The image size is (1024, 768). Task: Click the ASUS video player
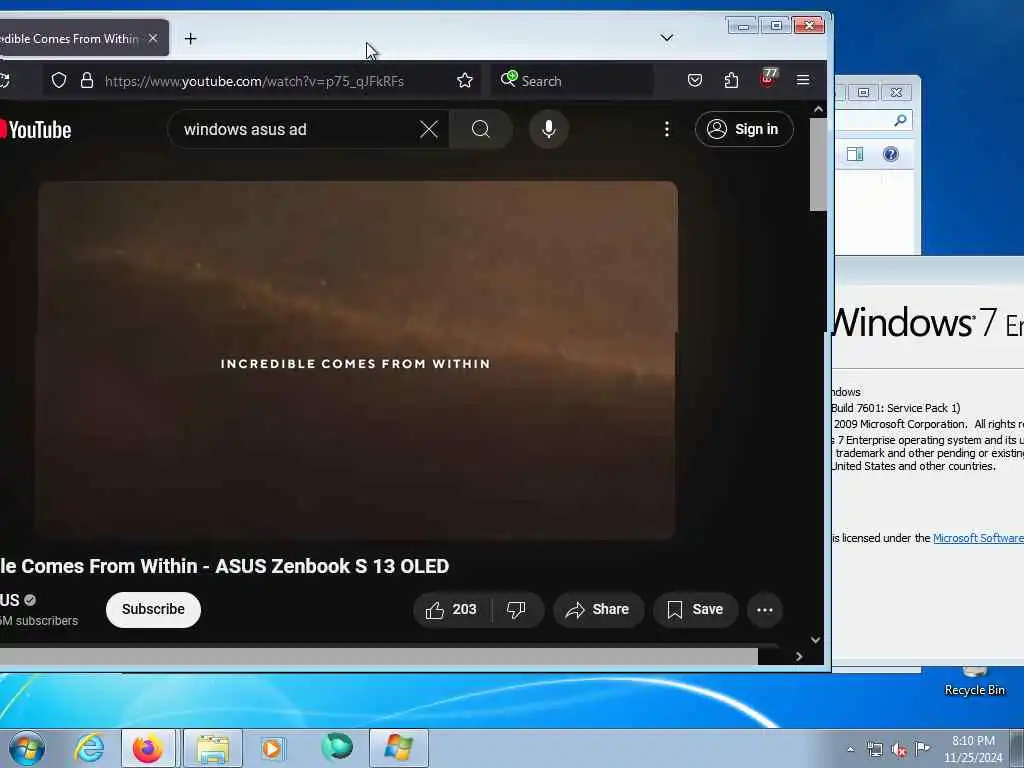357,359
